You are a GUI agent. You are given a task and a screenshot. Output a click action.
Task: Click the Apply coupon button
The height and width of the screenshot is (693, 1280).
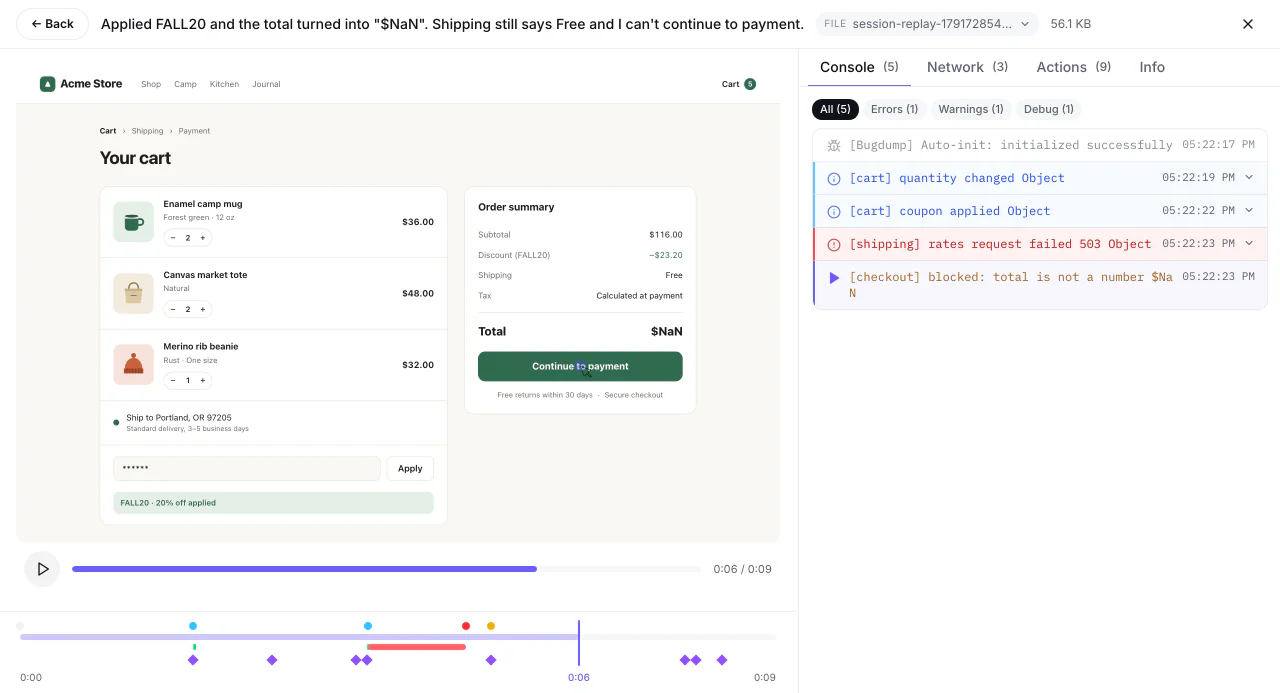pyautogui.click(x=410, y=468)
